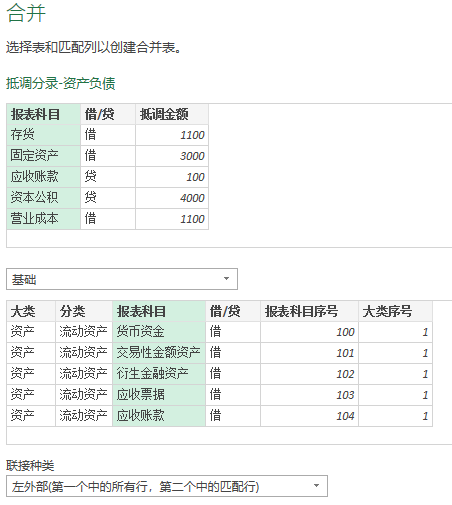
Task: Open the 基础 table selection dropdown
Action: click(122, 279)
